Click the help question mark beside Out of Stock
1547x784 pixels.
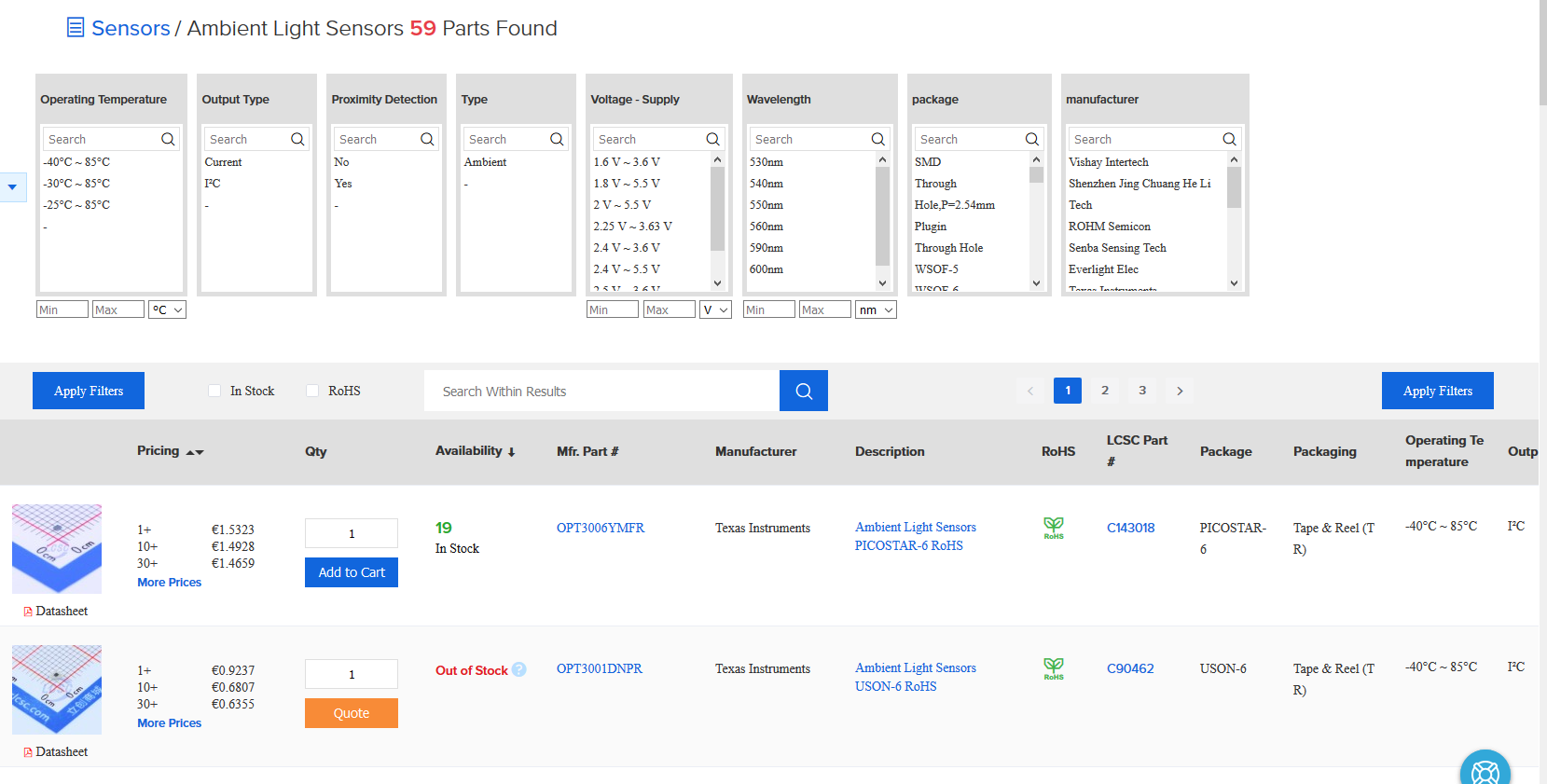[x=519, y=669]
